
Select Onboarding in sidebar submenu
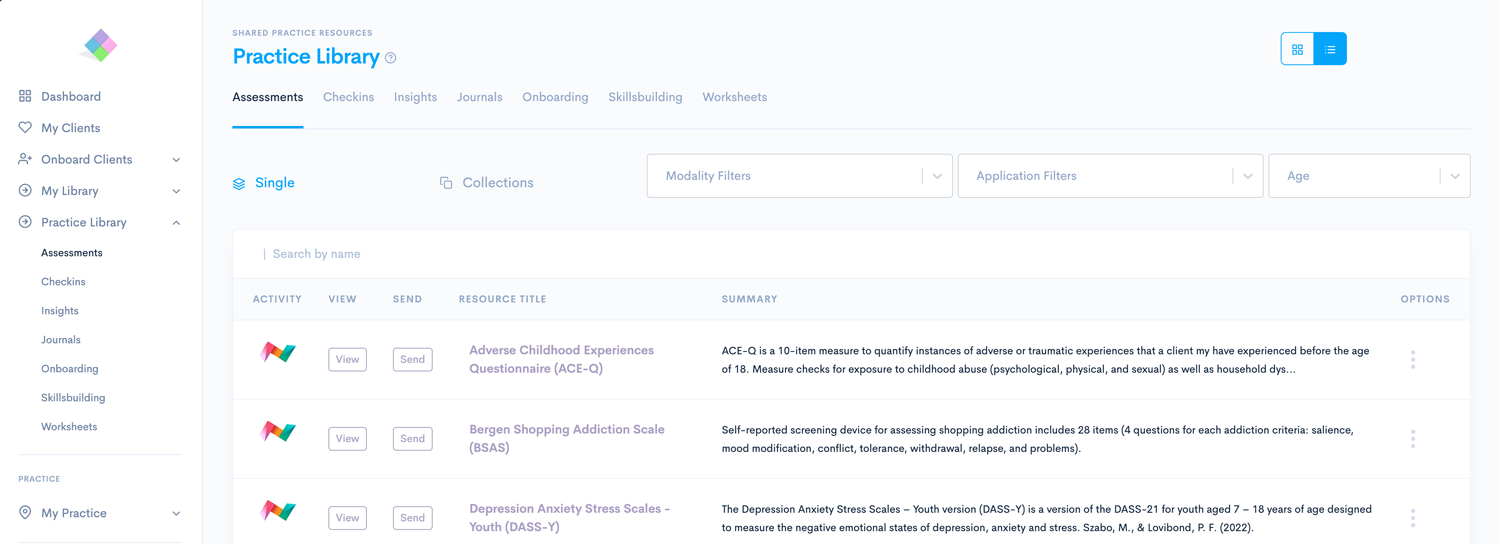pyautogui.click(x=70, y=369)
